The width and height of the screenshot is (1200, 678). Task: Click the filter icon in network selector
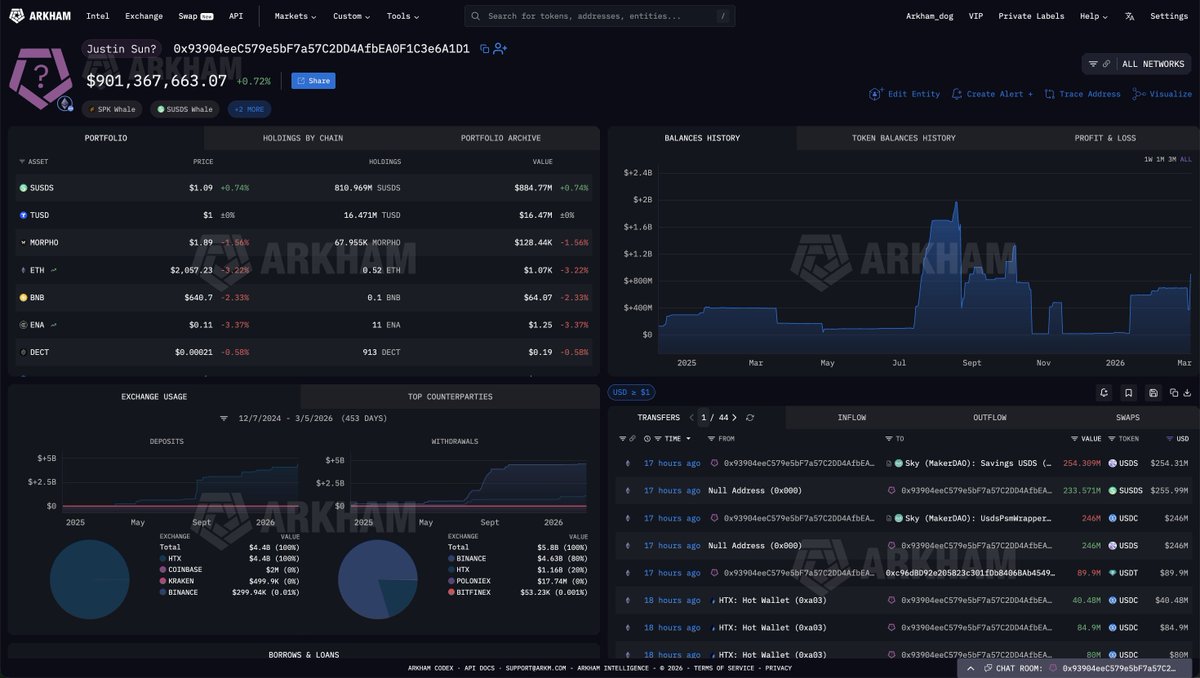[x=1093, y=64]
